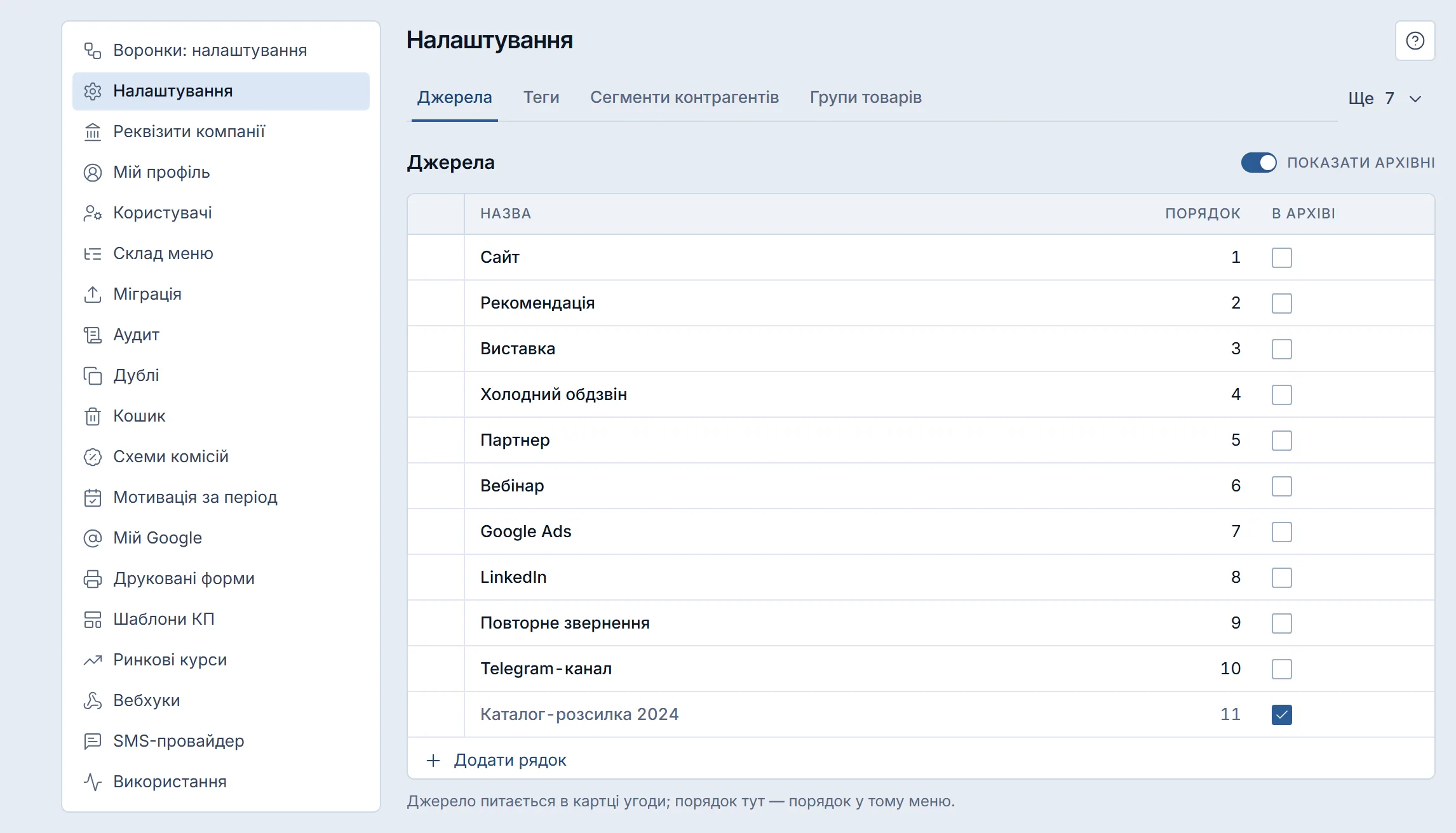The image size is (1456, 833).
Task: Uncheck archive for Каталог-розсилка 2024
Action: click(1281, 714)
